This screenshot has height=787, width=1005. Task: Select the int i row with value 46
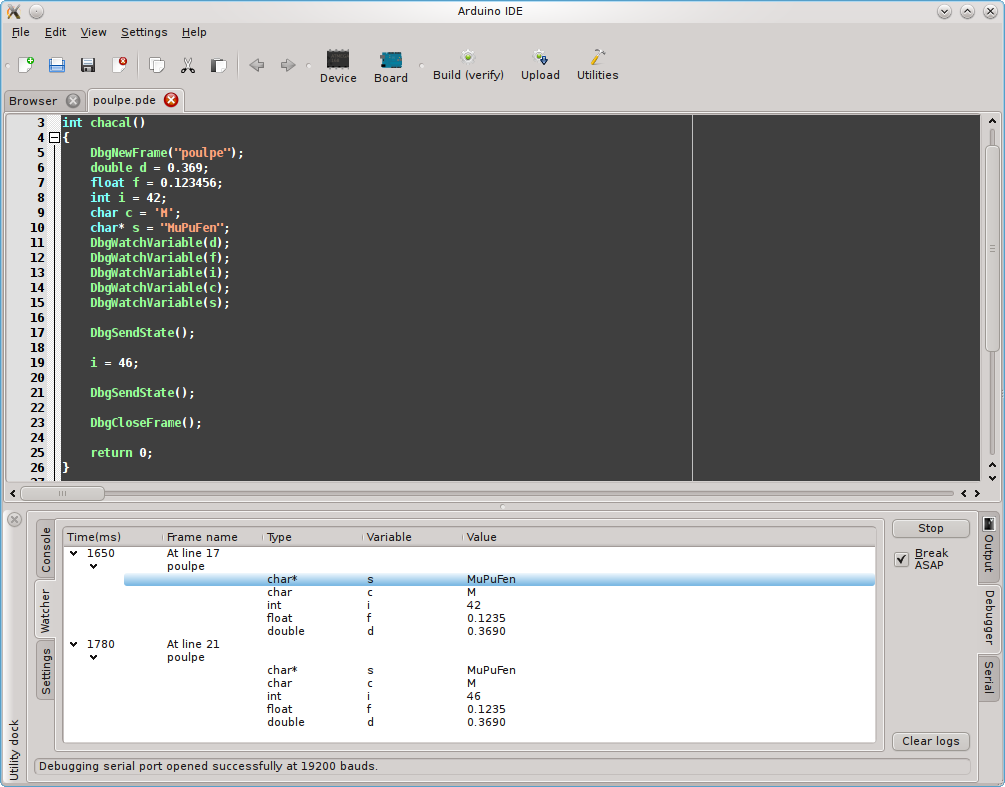tap(499, 697)
